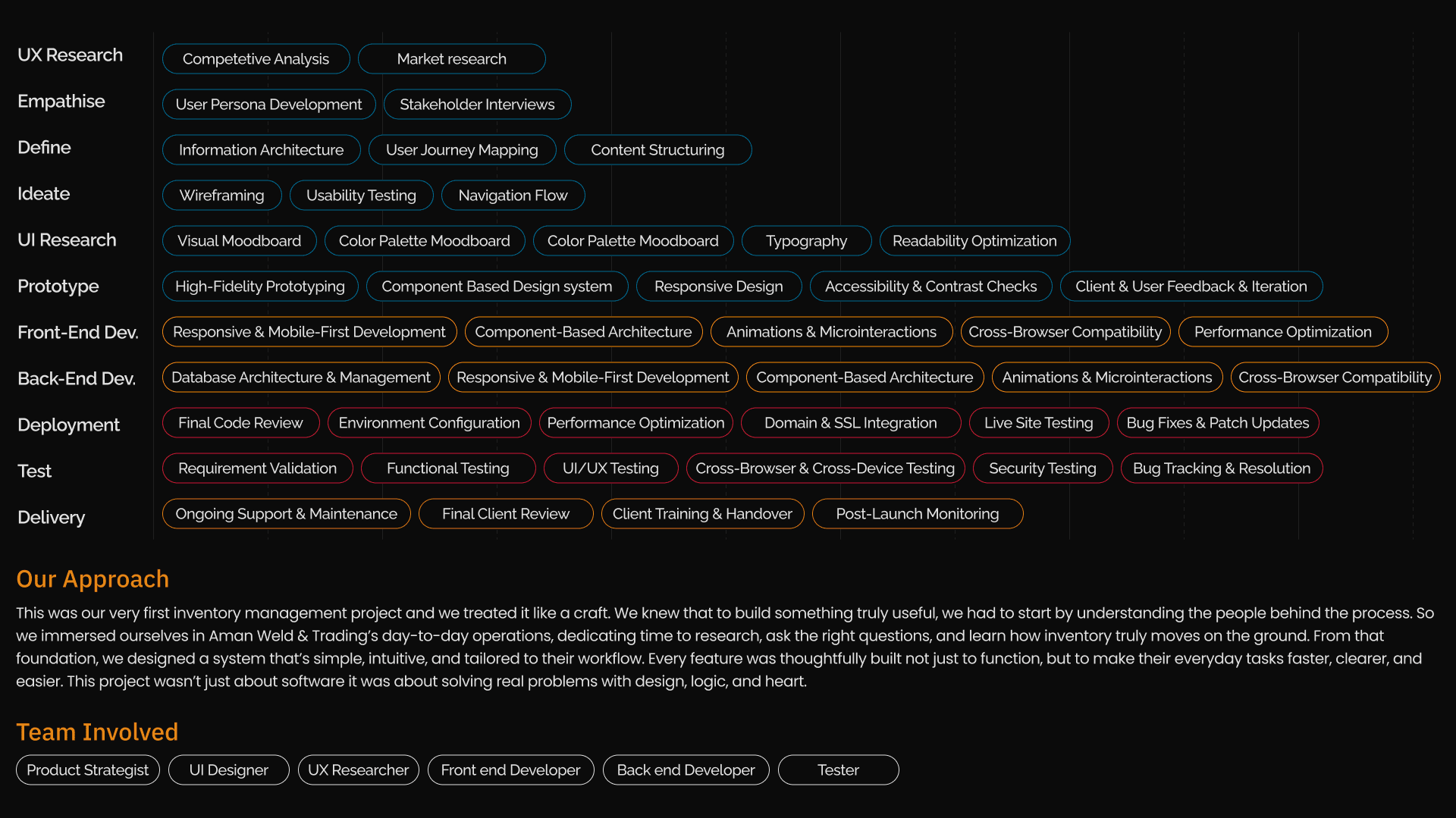Click the Tester team pill
Screen dimensions: 1456x818
pyautogui.click(x=838, y=770)
